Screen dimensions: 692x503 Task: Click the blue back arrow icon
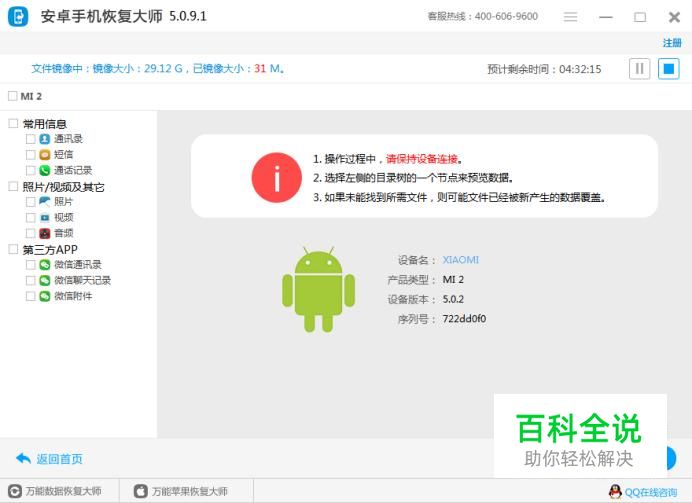23,458
